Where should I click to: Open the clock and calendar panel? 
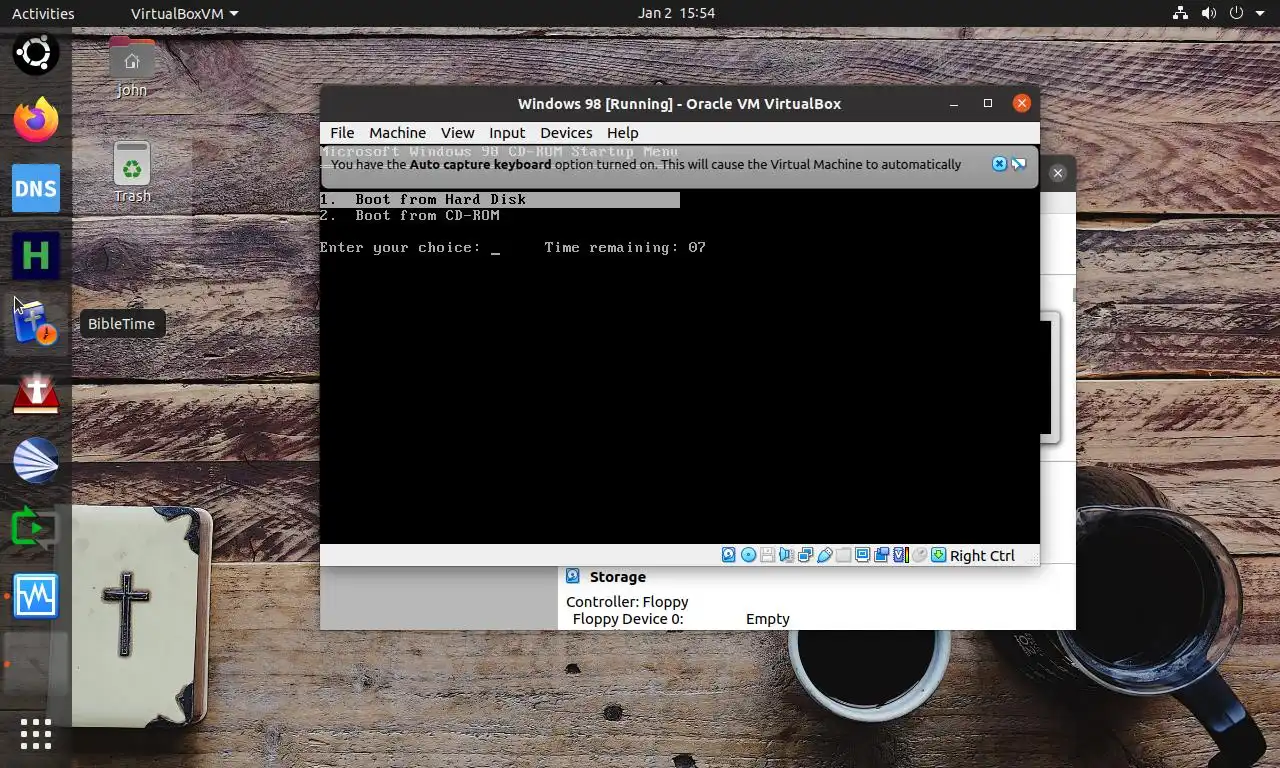[676, 13]
